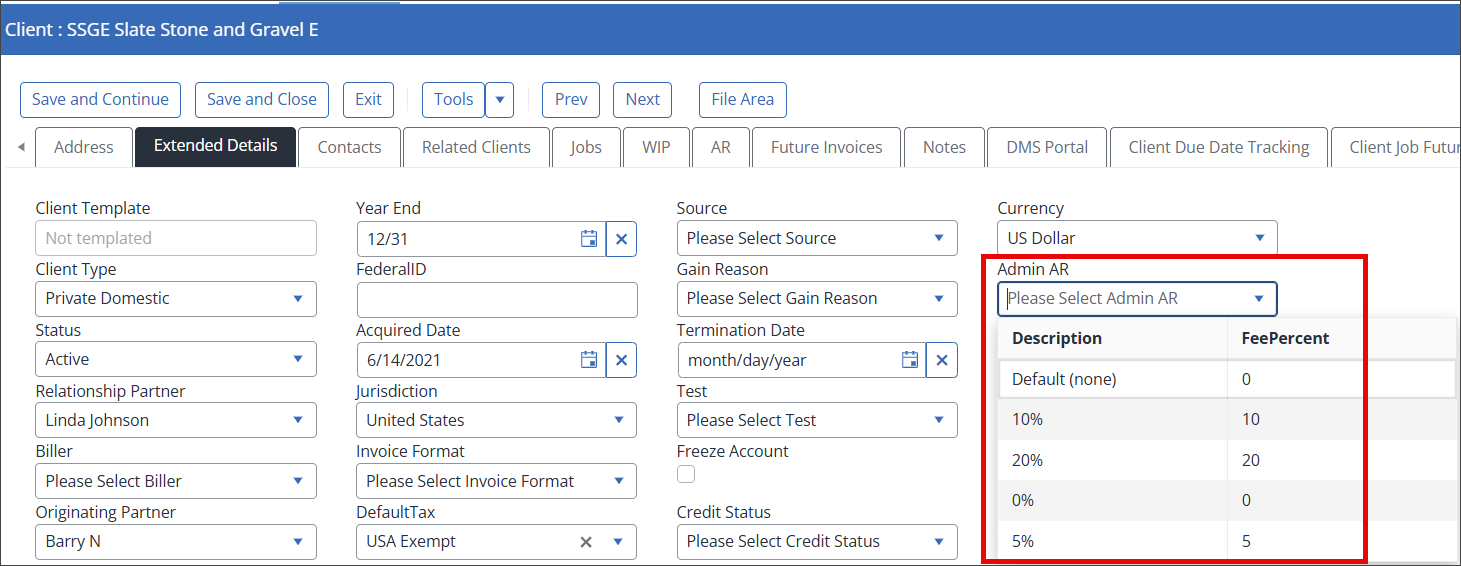Viewport: 1461px width, 566px height.
Task: Open the Termination Date calendar picker
Action: click(909, 360)
